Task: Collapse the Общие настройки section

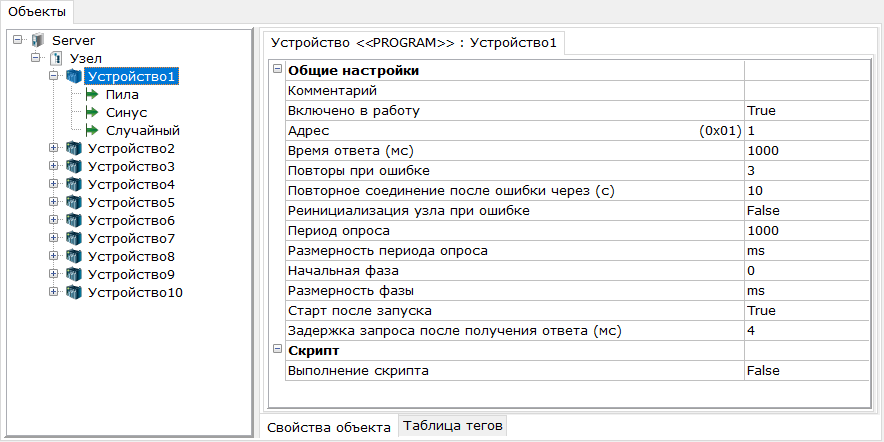Action: [277, 69]
